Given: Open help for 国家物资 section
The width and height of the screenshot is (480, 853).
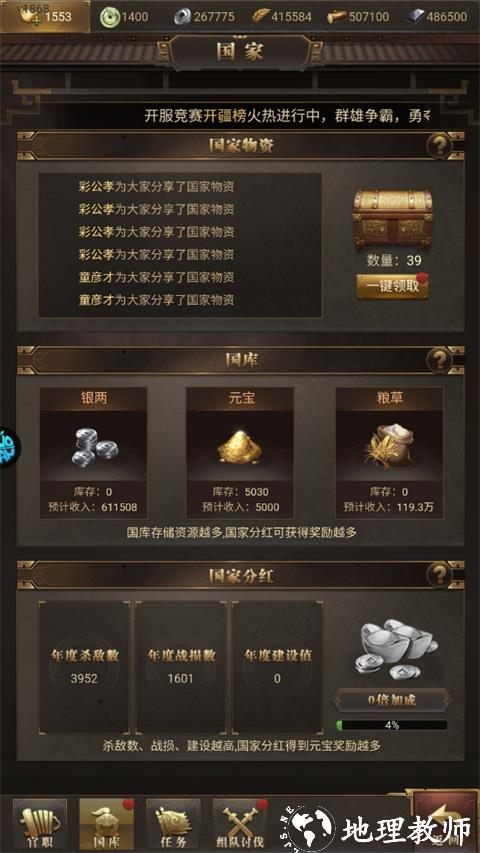Looking at the screenshot, I should 439,146.
